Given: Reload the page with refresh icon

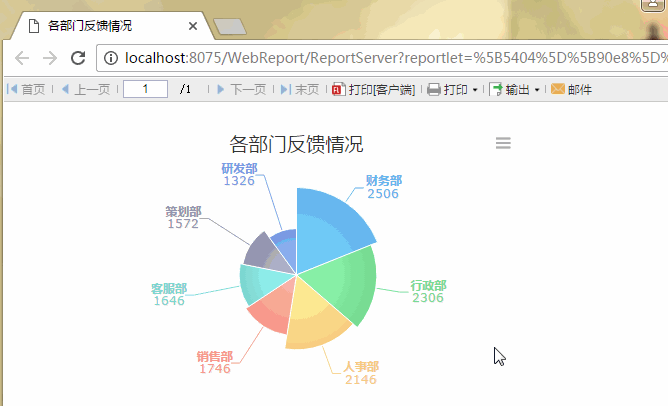Looking at the screenshot, I should (78, 58).
